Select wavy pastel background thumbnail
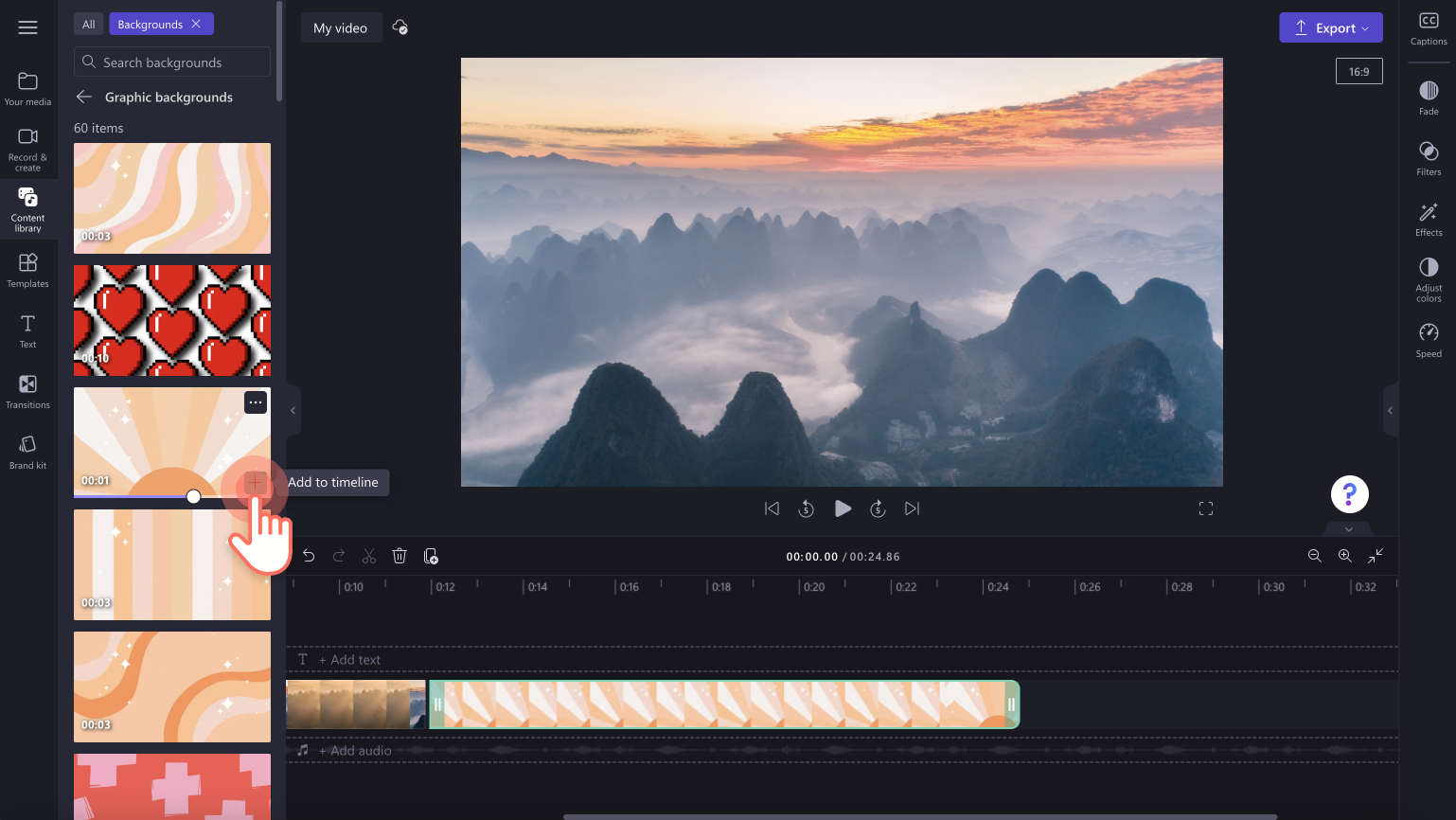 172,198
